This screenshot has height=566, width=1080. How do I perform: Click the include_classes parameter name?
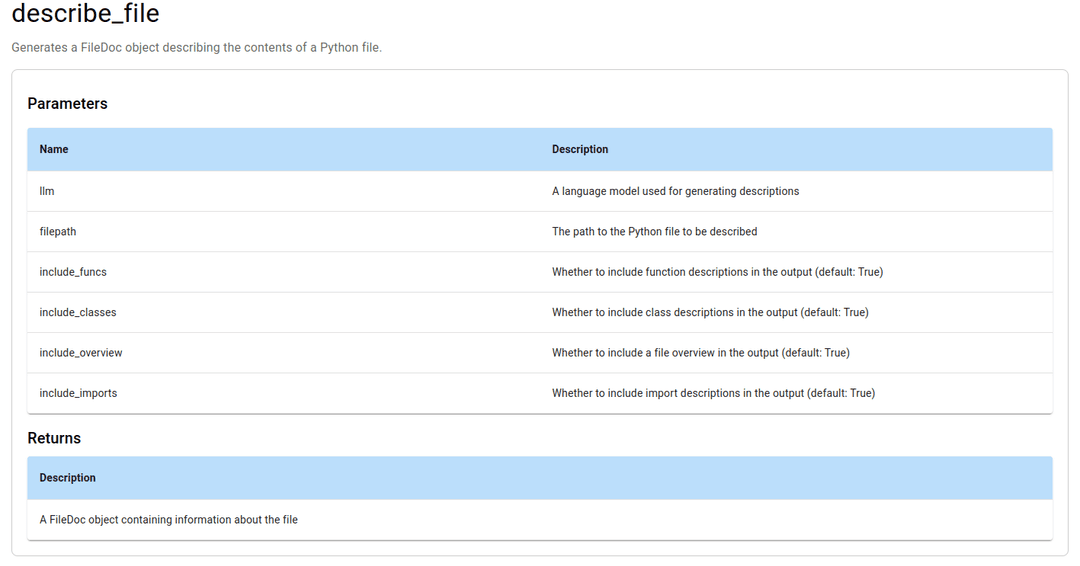78,312
